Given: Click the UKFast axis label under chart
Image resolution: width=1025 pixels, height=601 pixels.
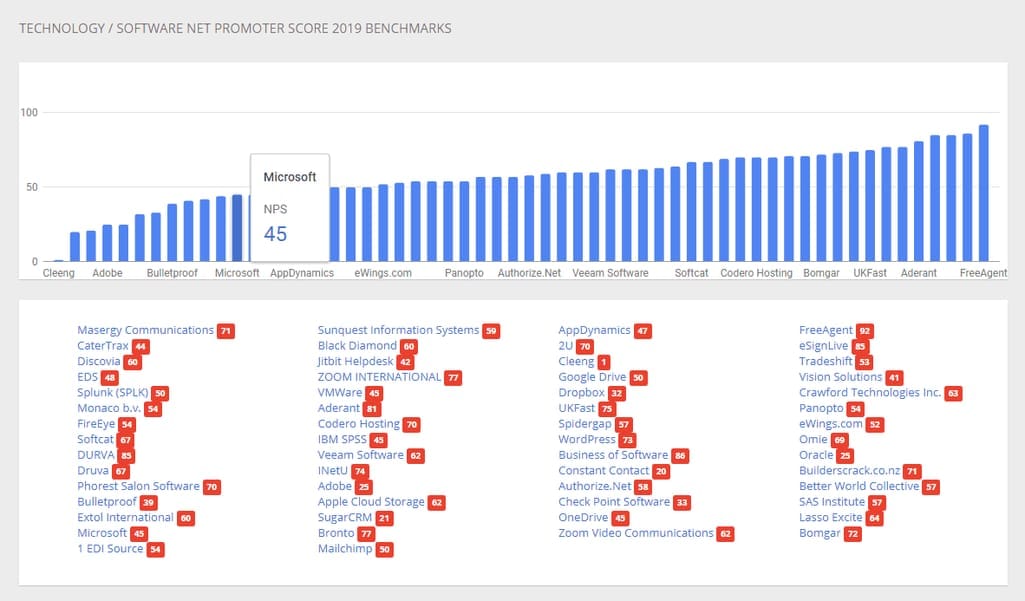Looking at the screenshot, I should pos(870,273).
